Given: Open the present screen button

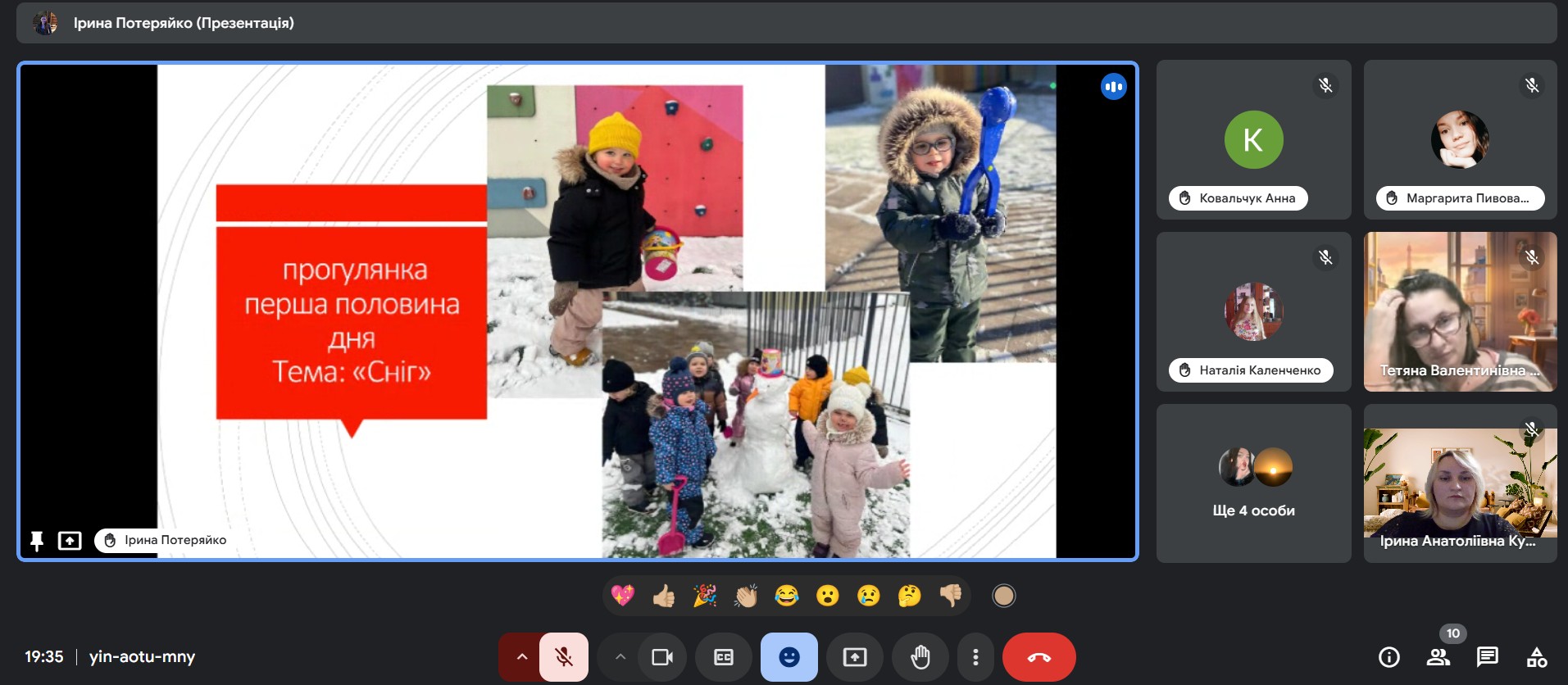Looking at the screenshot, I should [x=855, y=657].
